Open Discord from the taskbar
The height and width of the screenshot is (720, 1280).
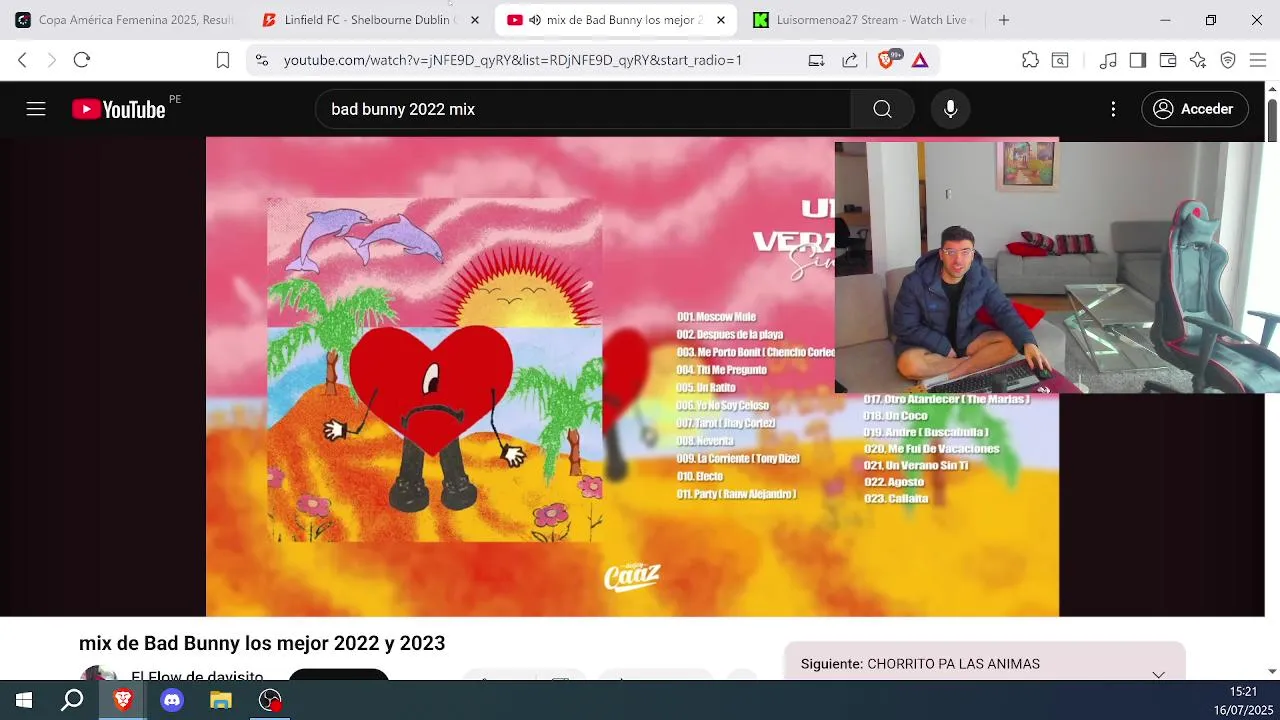[x=172, y=700]
